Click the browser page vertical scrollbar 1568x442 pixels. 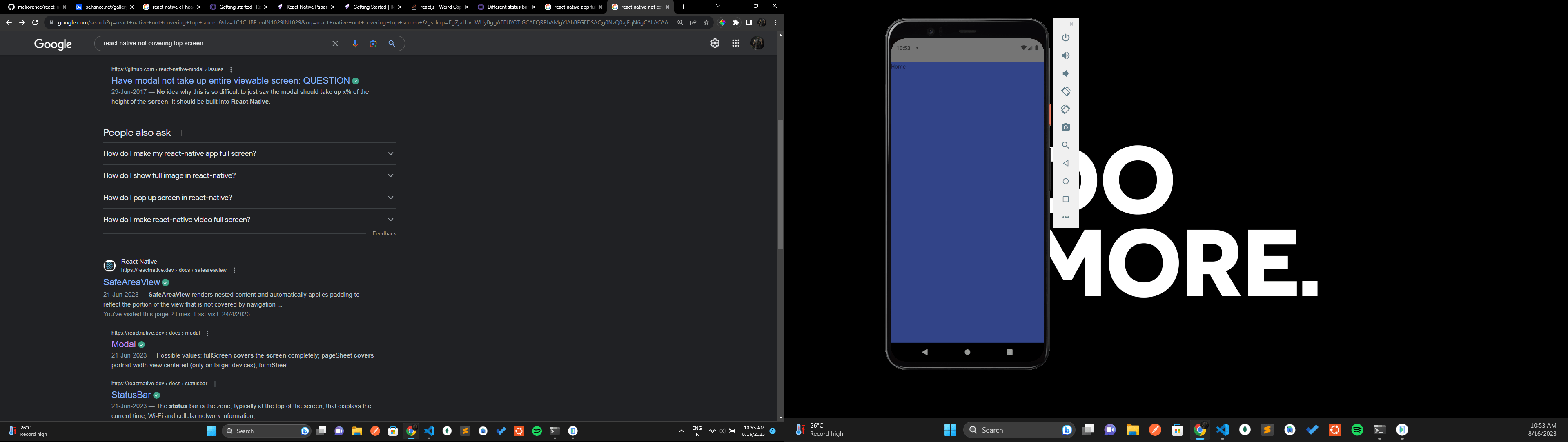point(780,184)
